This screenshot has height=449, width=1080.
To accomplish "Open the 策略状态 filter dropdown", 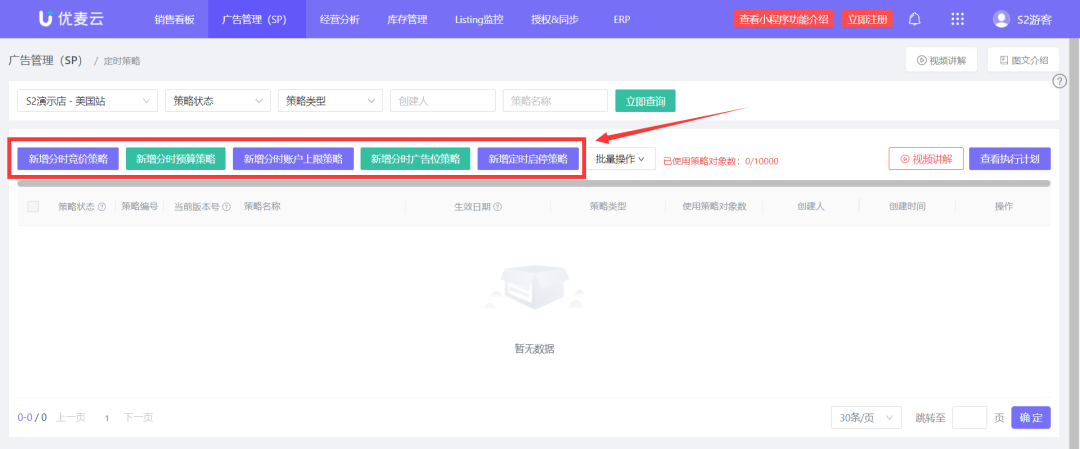I will pyautogui.click(x=218, y=101).
